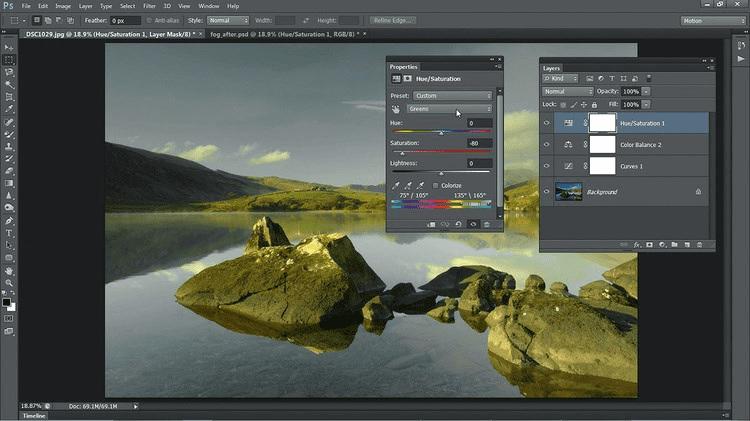
Task: Toggle visibility of the Background layer
Action: 547,191
